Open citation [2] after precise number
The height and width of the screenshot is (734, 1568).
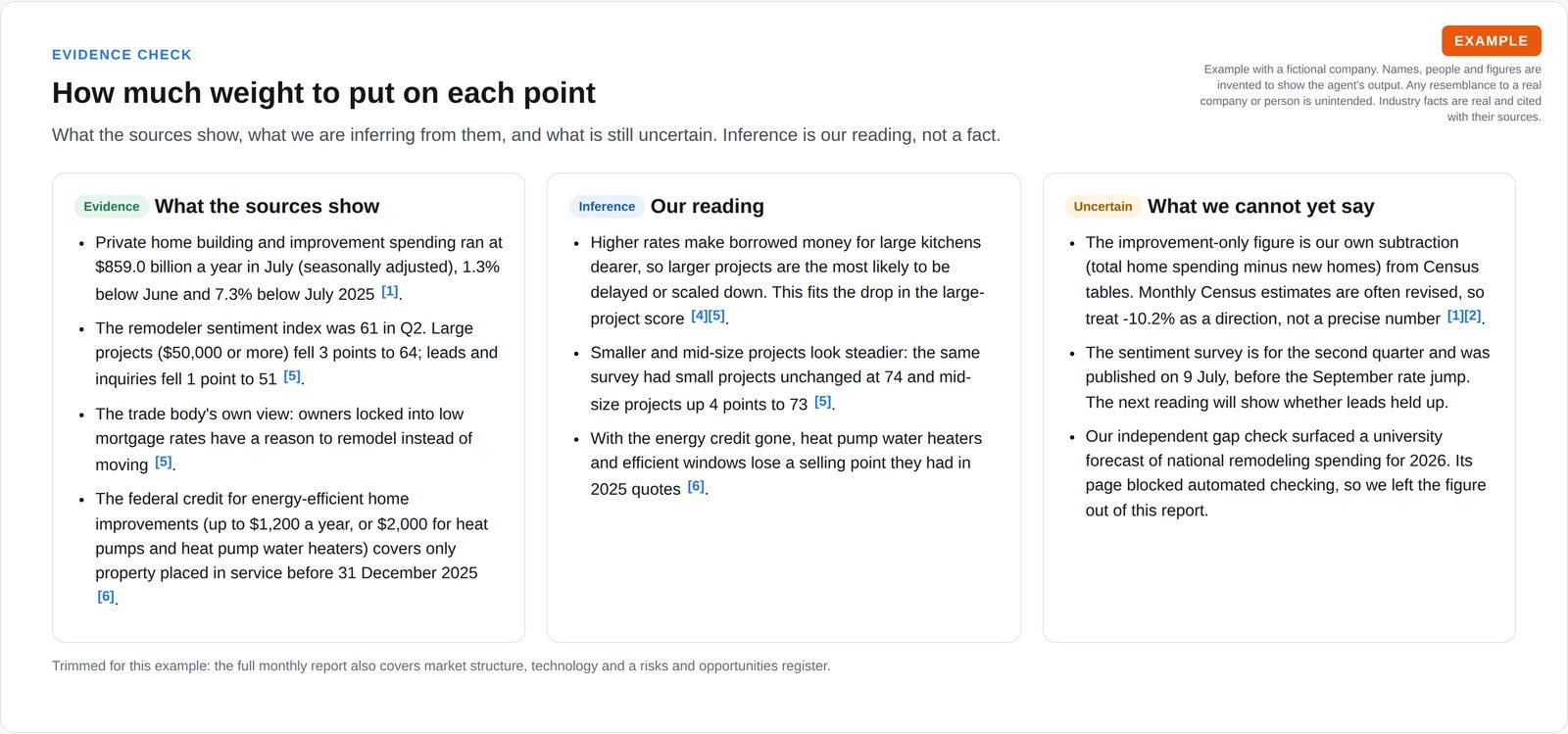tap(1473, 316)
